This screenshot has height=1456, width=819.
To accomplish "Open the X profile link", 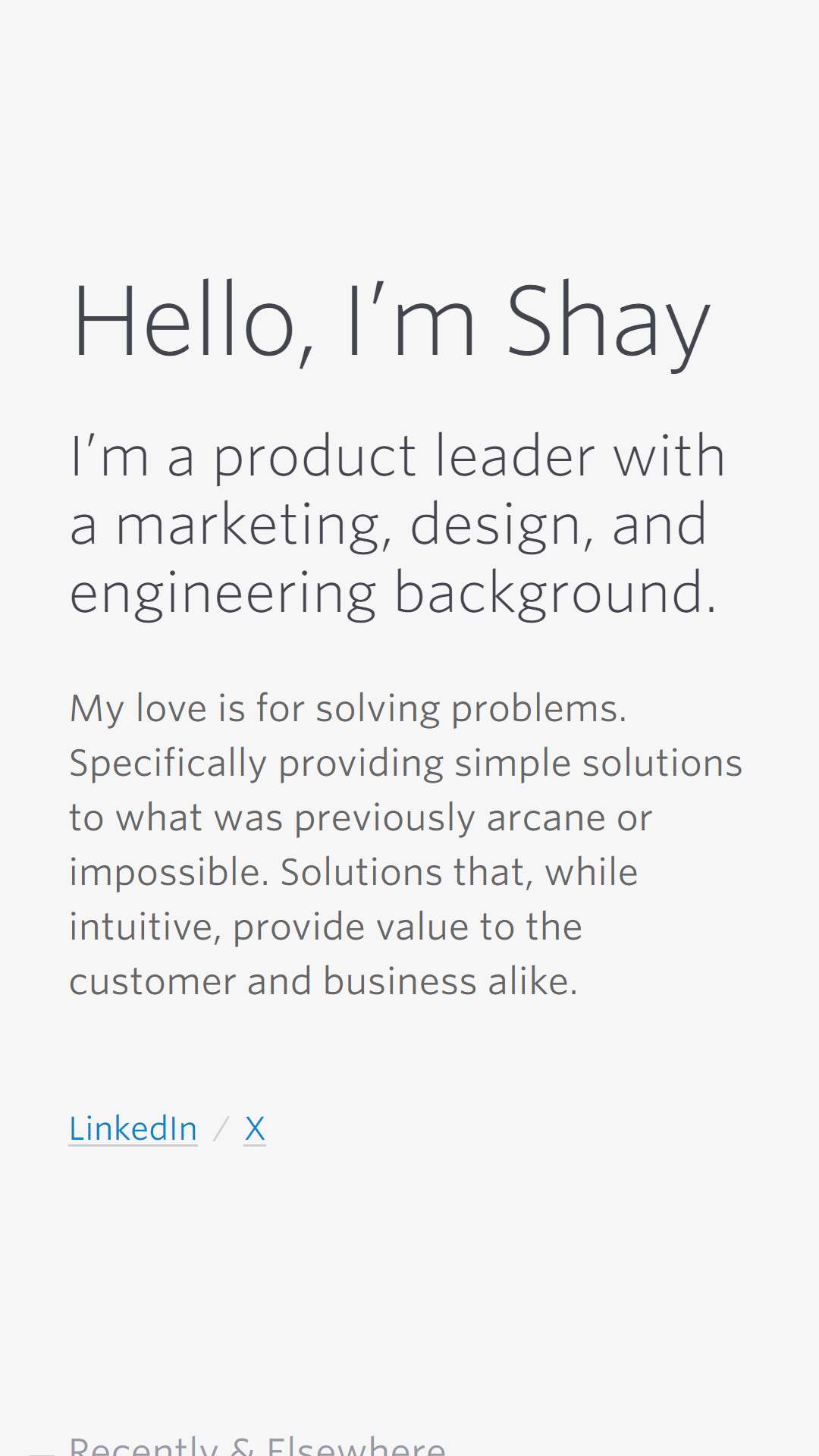I will pyautogui.click(x=255, y=1128).
